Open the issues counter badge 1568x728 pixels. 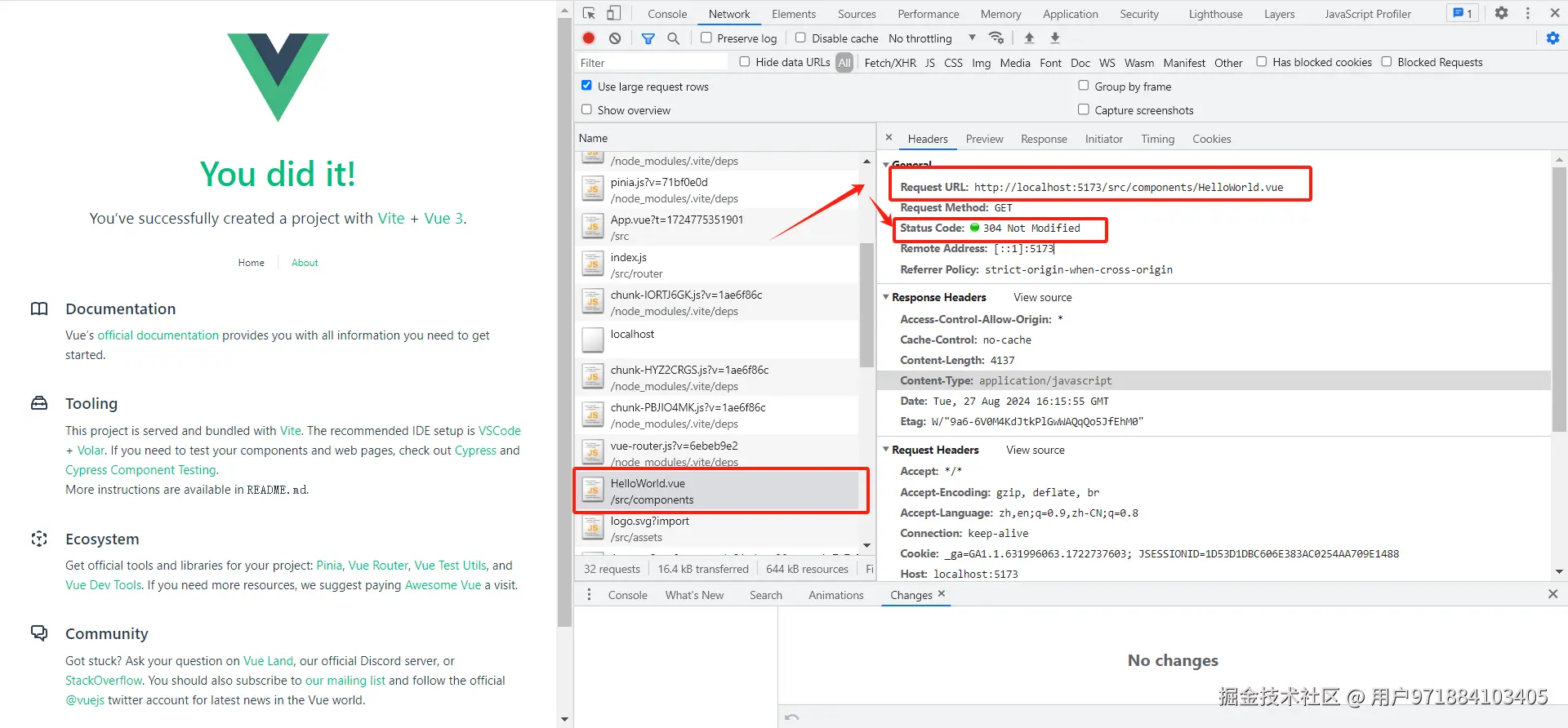tap(1463, 13)
